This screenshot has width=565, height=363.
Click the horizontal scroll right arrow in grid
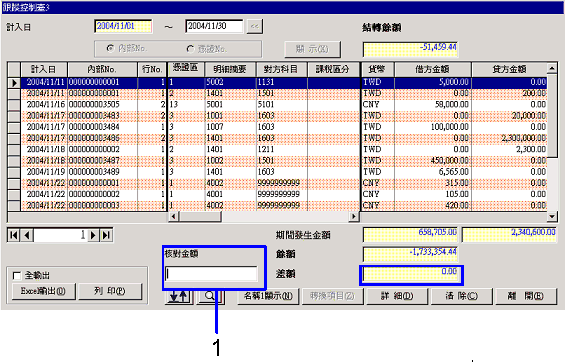tap(354, 216)
